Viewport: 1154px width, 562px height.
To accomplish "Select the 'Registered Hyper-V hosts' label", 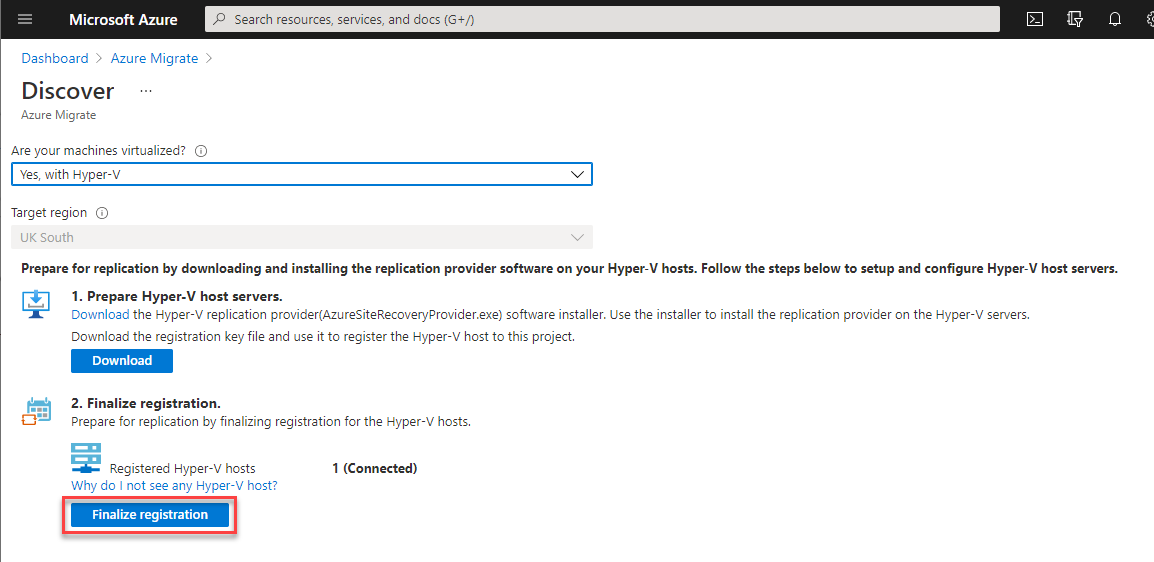I will pyautogui.click(x=183, y=469).
